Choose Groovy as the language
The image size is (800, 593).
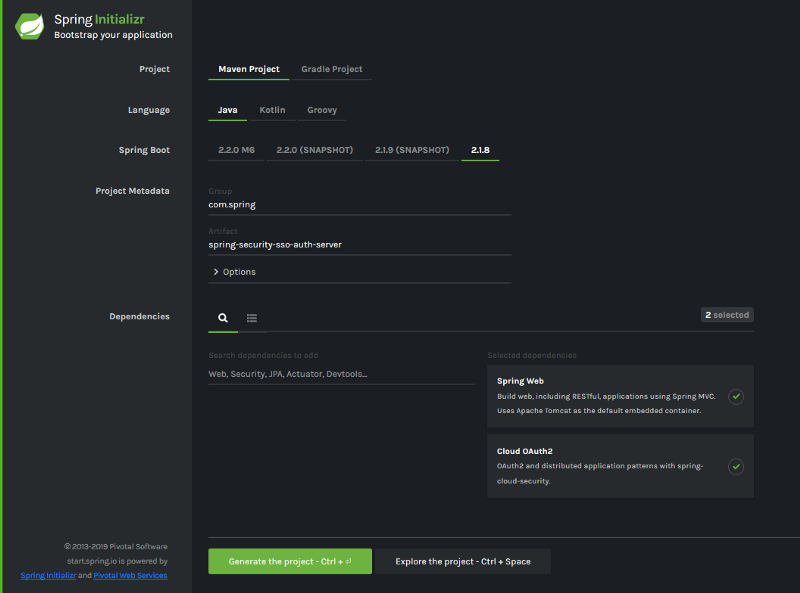pos(322,110)
